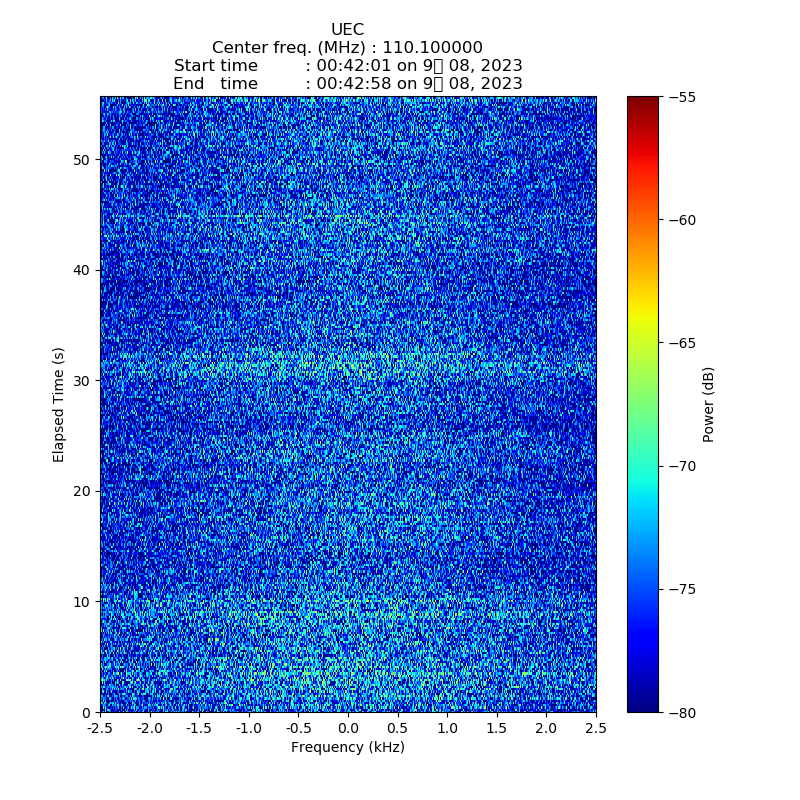Click the 'Frequency (kHz)' x-axis label
The image size is (800, 800).
click(347, 748)
